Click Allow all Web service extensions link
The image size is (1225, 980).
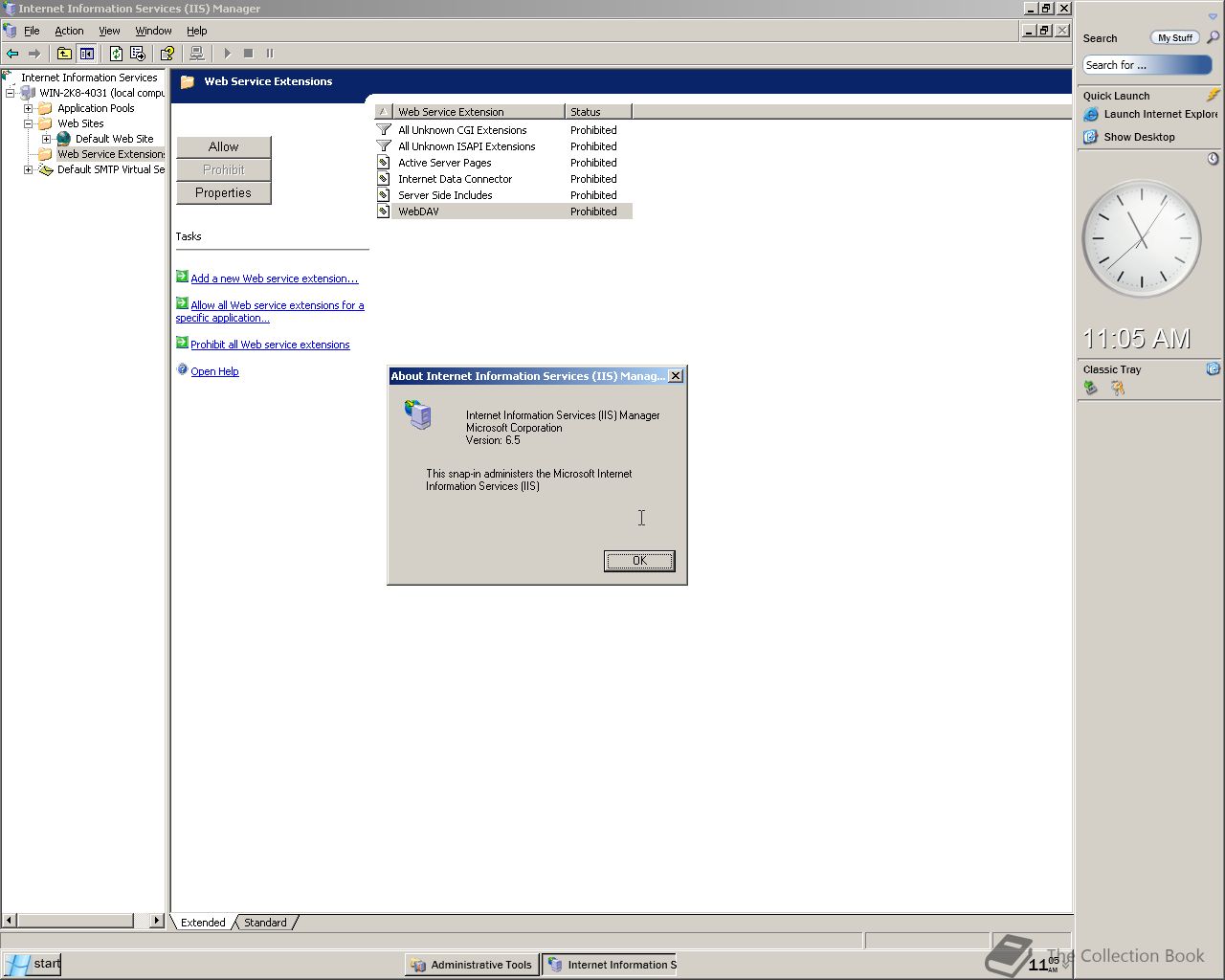coord(270,311)
